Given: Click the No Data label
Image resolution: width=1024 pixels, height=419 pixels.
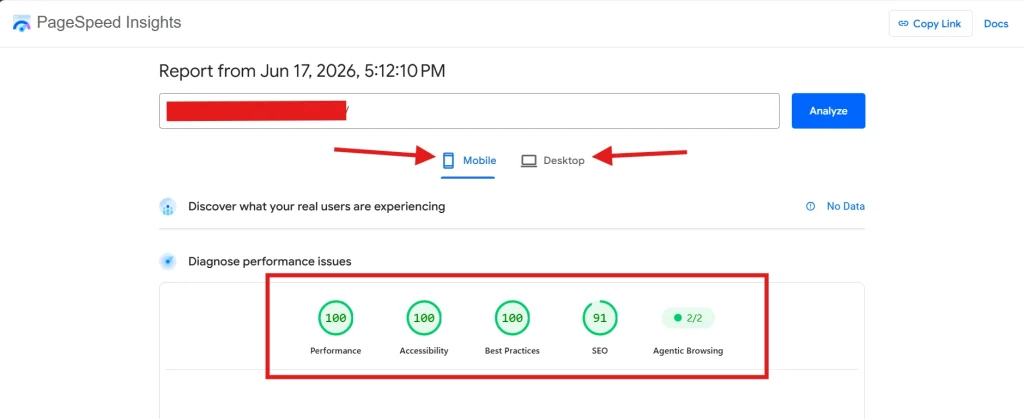Looking at the screenshot, I should (846, 206).
